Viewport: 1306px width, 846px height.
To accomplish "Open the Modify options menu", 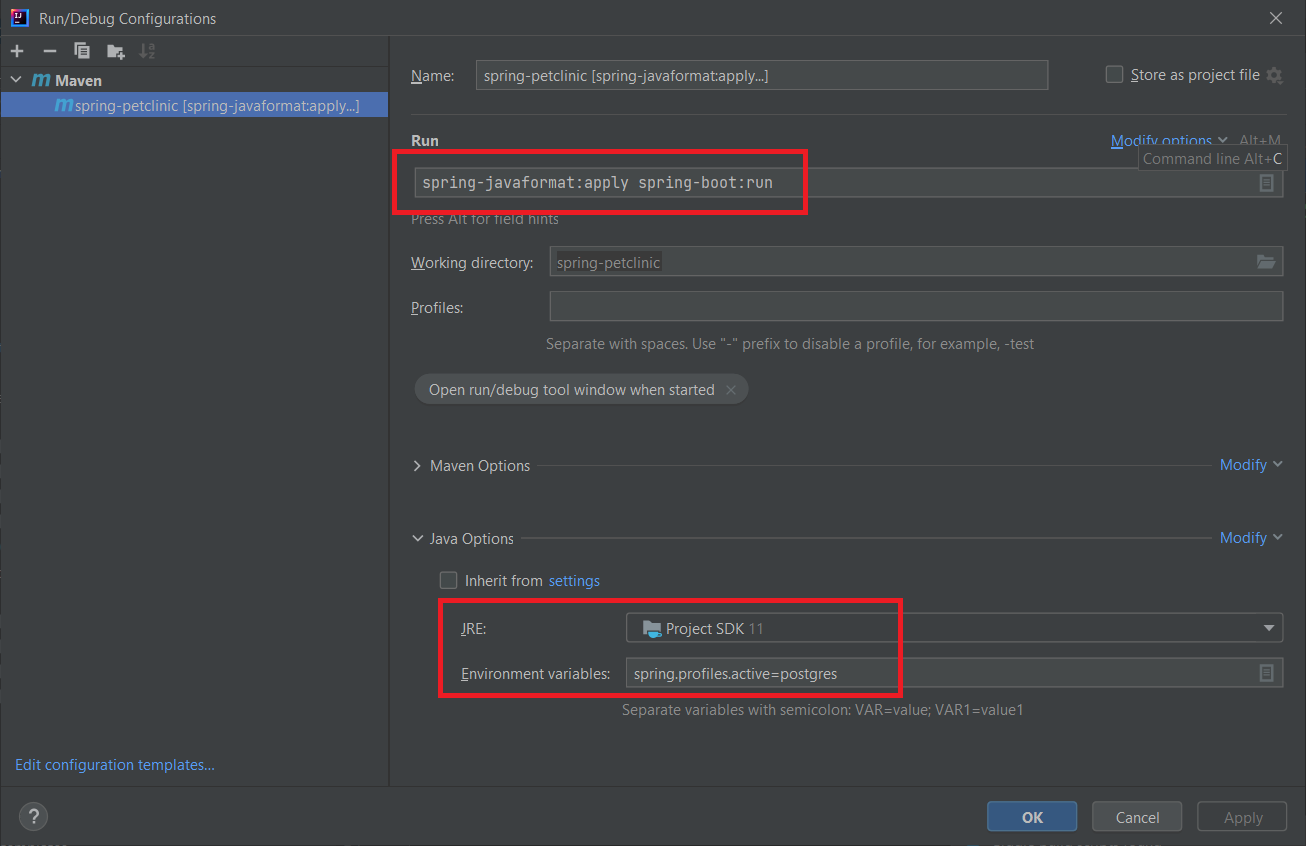I will click(x=1169, y=141).
